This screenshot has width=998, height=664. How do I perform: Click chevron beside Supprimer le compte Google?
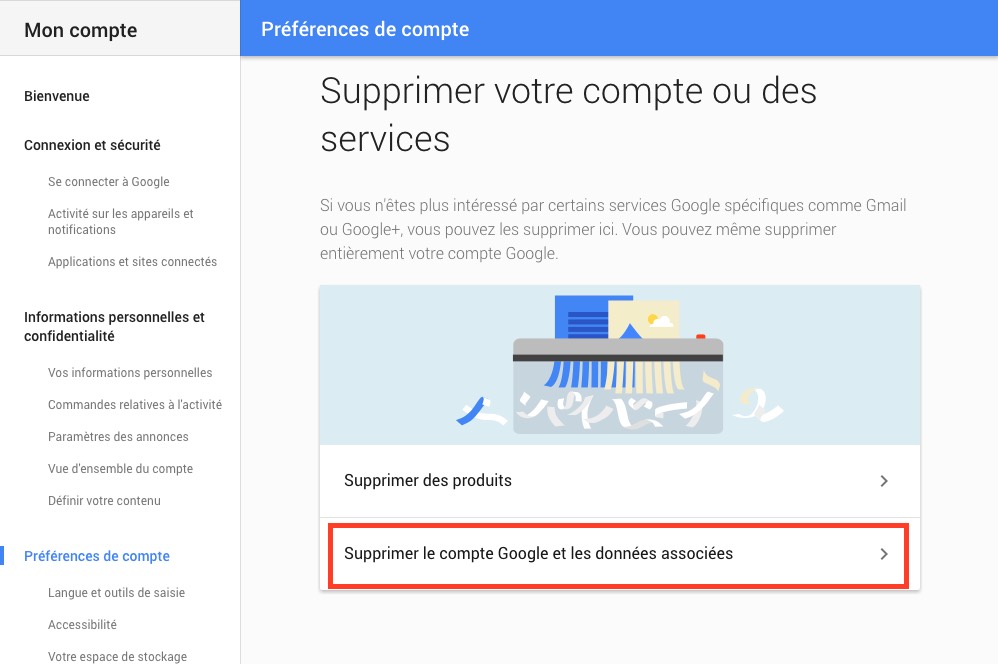(883, 554)
